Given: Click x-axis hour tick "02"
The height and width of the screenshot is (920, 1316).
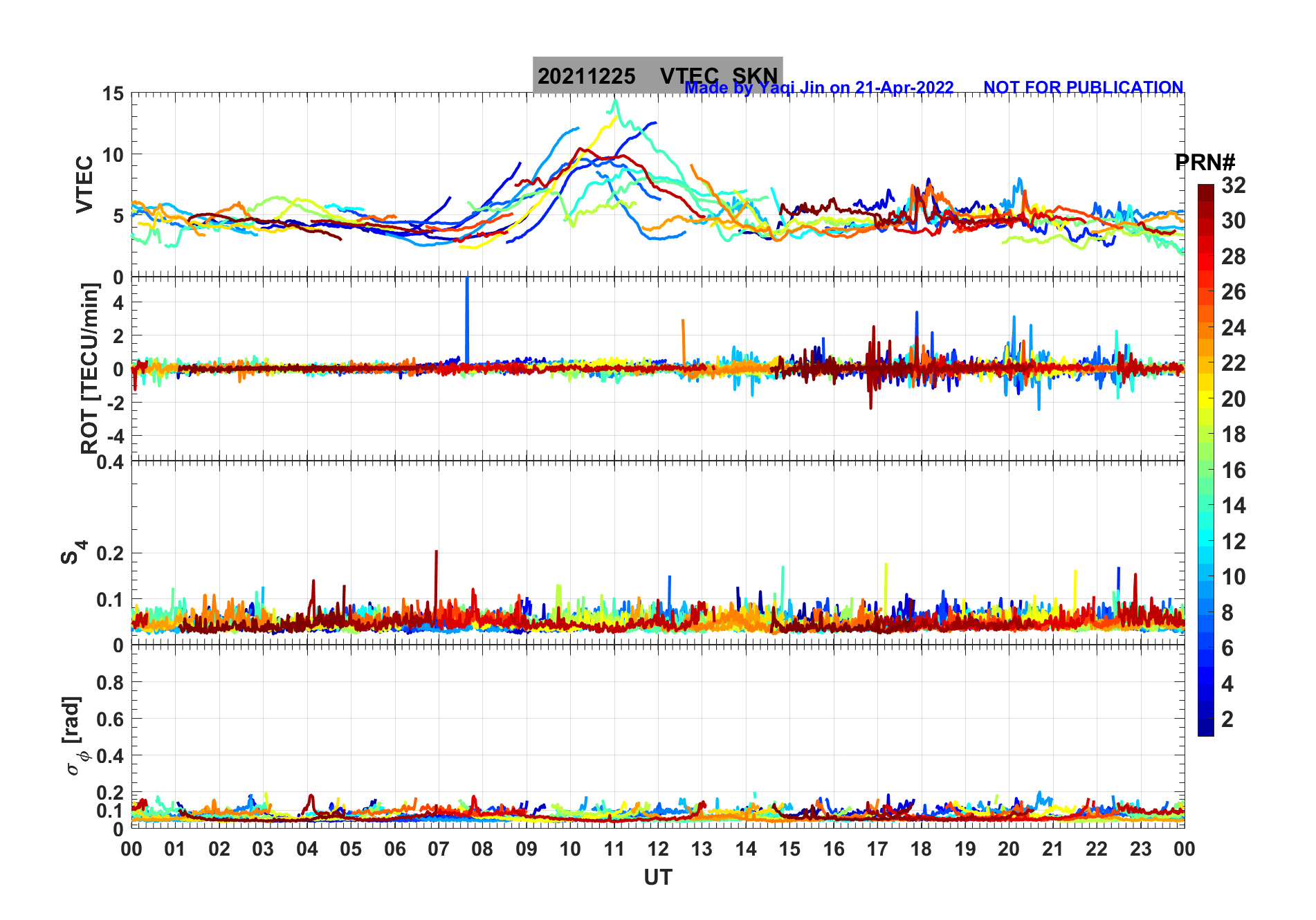Looking at the screenshot, I should [219, 849].
